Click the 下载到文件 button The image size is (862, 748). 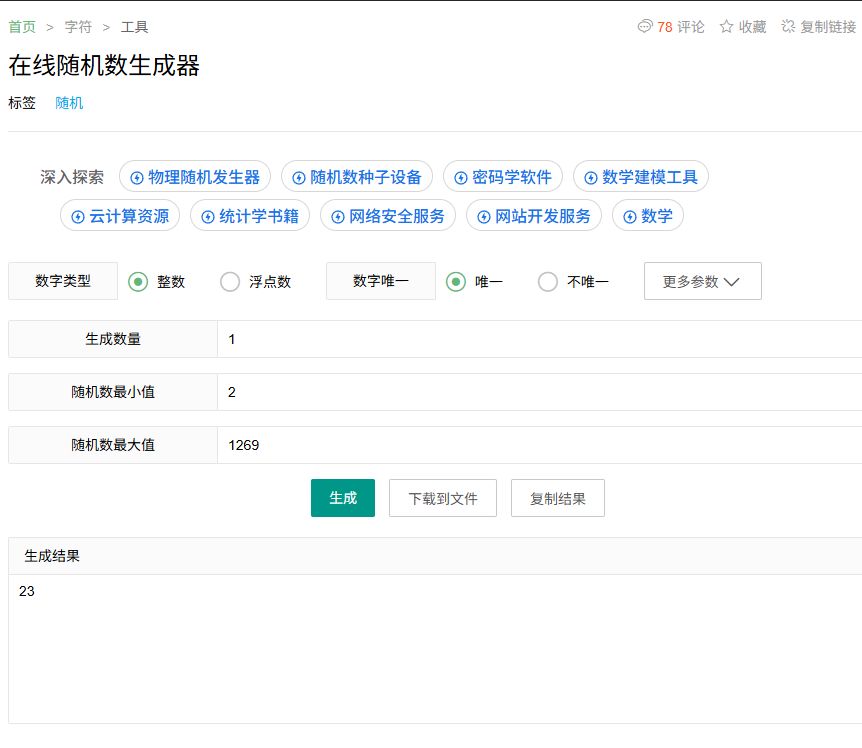(442, 498)
